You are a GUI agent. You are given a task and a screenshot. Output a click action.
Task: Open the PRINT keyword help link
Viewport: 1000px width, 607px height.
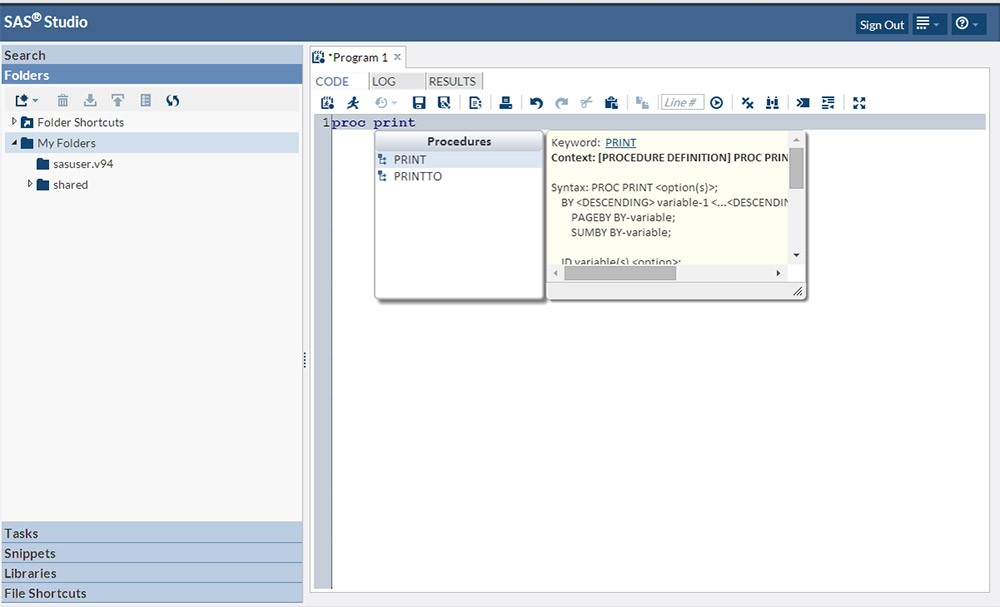(621, 142)
